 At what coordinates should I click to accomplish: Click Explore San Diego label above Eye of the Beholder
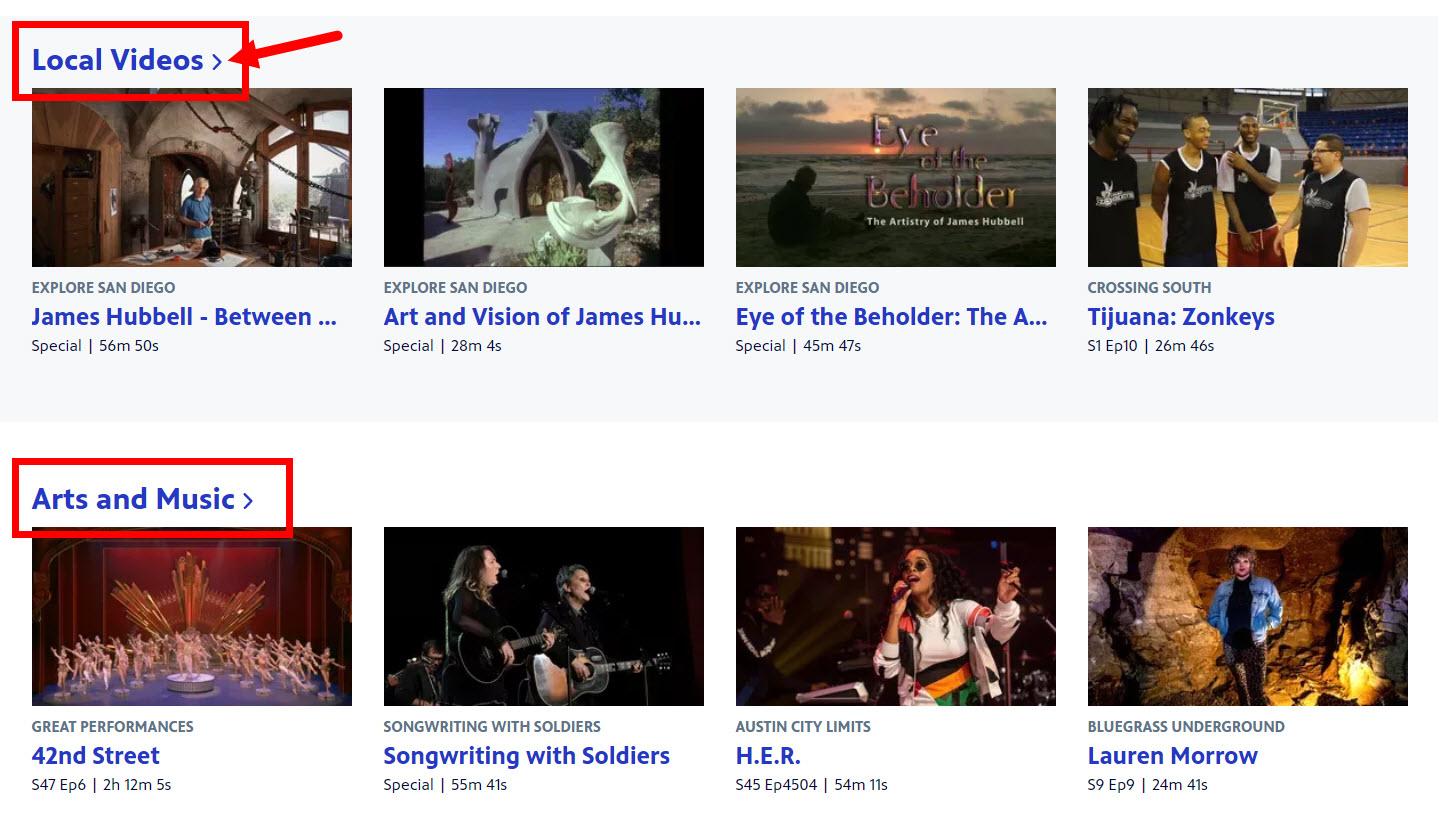[807, 288]
